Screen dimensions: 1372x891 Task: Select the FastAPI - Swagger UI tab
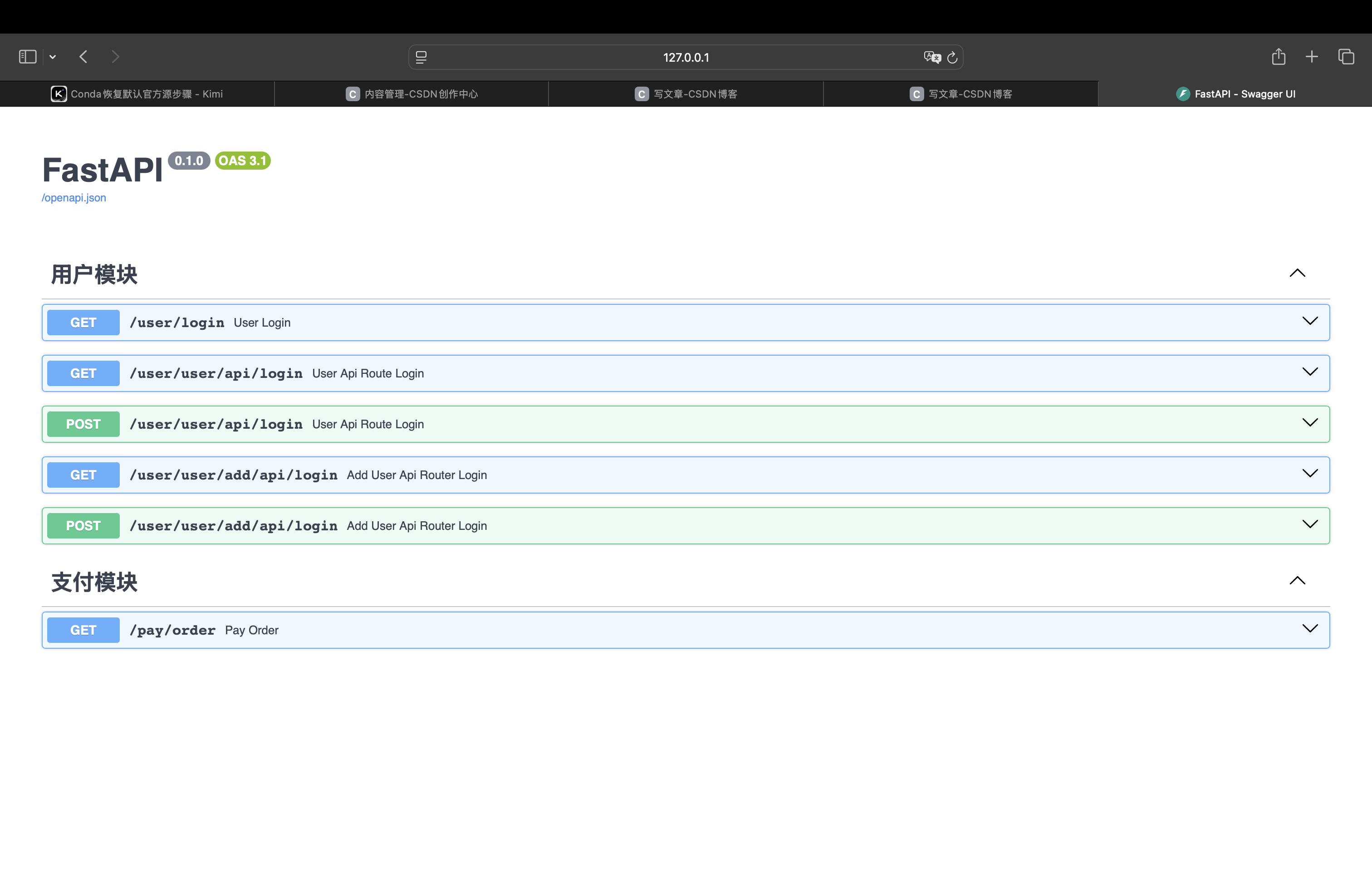1235,94
